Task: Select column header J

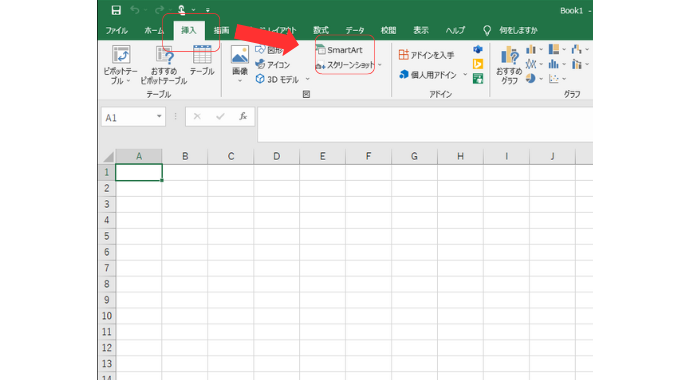Action: point(552,156)
